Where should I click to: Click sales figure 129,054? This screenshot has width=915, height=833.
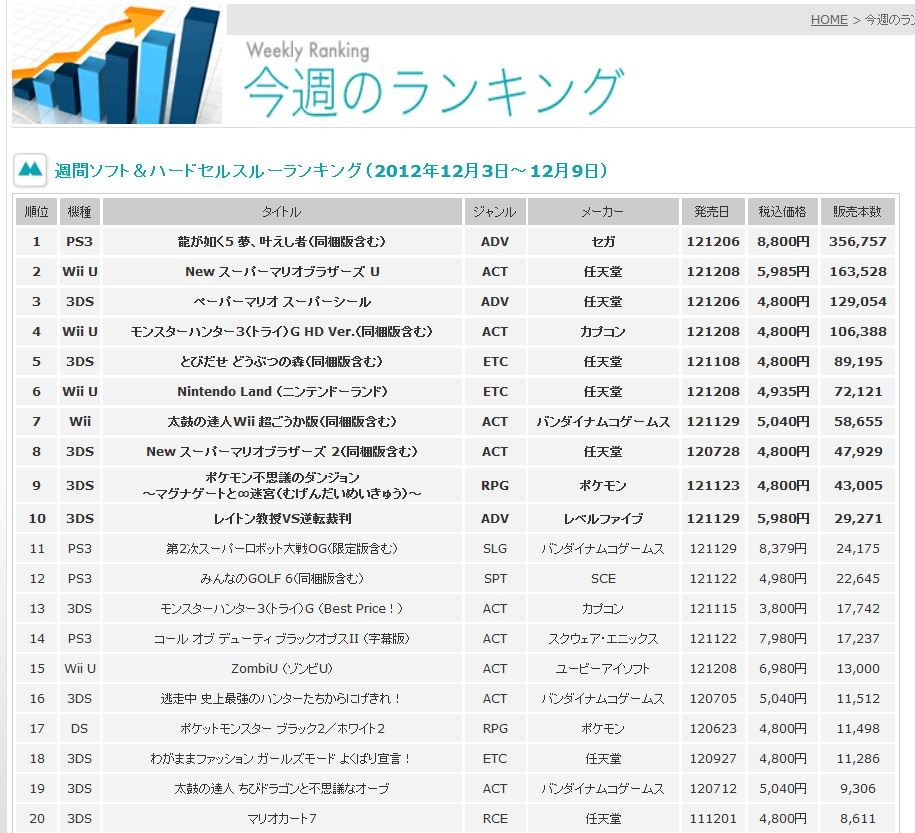pos(858,302)
